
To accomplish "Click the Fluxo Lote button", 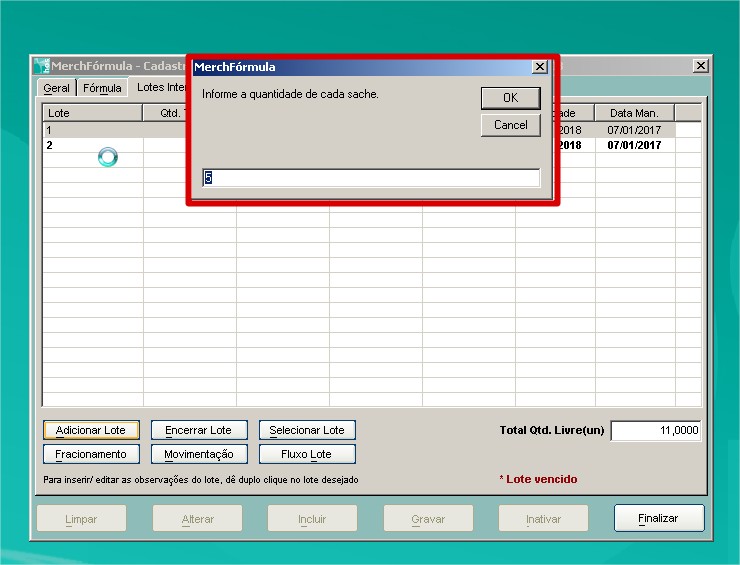I will pyautogui.click(x=307, y=454).
